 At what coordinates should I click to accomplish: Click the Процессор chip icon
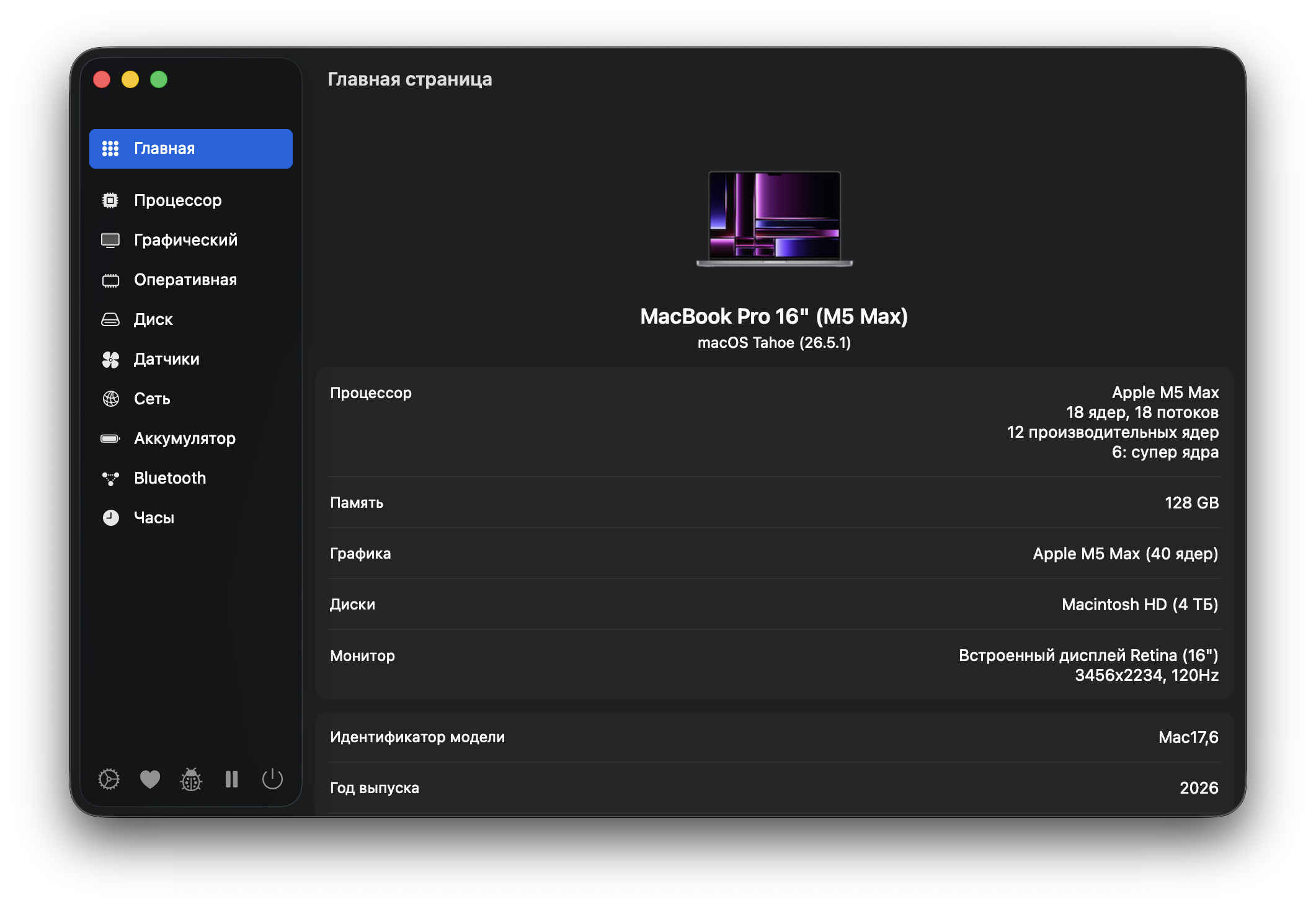click(110, 200)
